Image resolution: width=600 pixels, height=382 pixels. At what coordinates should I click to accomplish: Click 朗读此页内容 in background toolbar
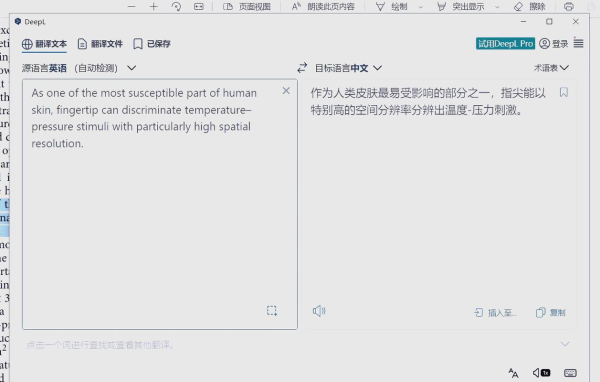click(x=323, y=7)
